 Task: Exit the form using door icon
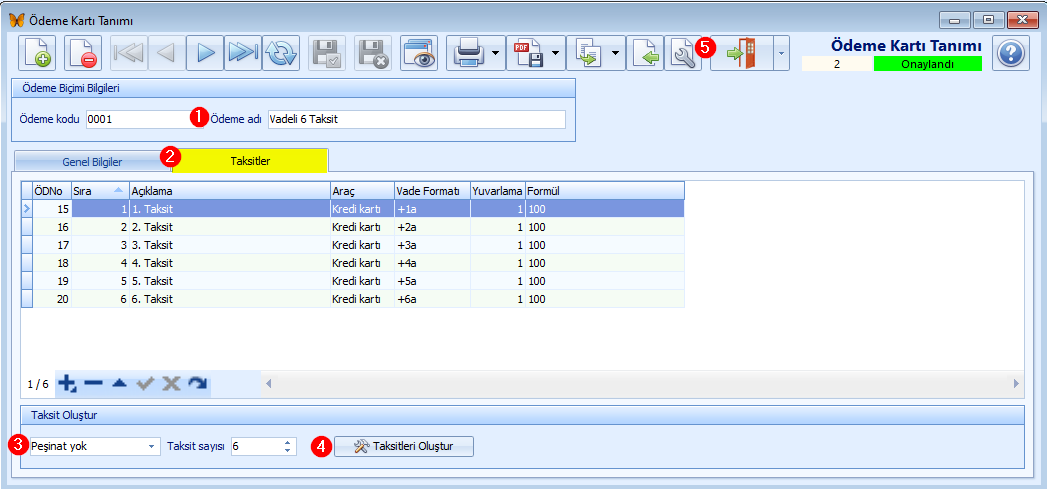click(x=741, y=53)
